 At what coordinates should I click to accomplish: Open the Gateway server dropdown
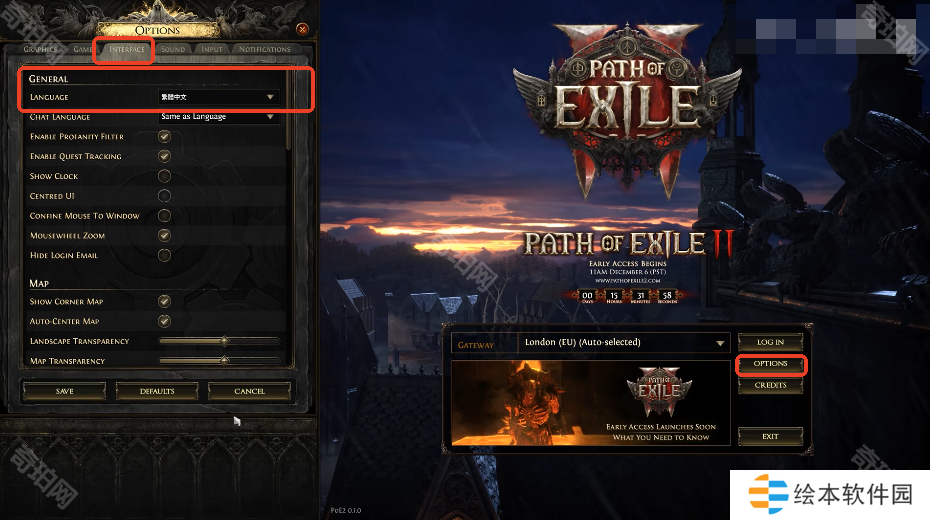coord(624,343)
